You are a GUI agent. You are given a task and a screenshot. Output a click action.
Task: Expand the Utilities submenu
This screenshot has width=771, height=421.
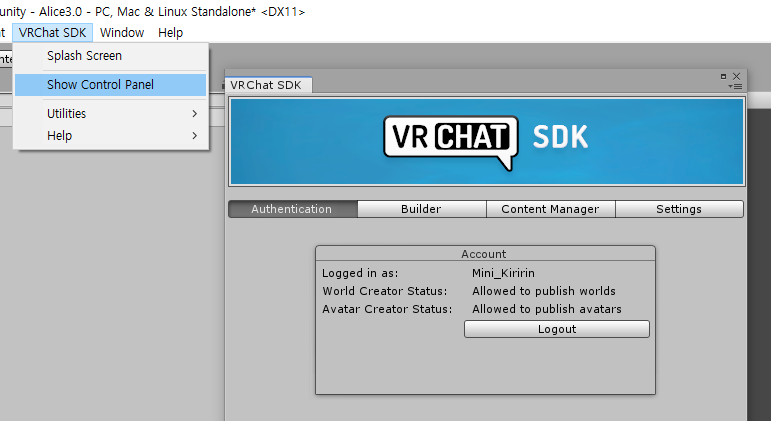111,114
